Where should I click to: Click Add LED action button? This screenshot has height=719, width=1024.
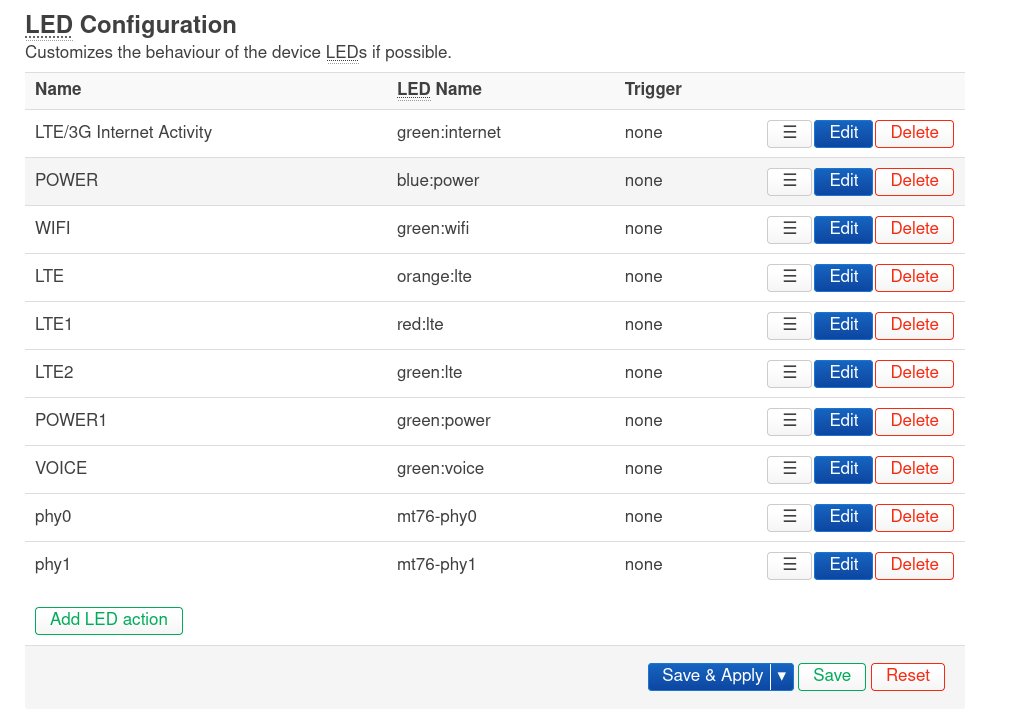(x=109, y=620)
